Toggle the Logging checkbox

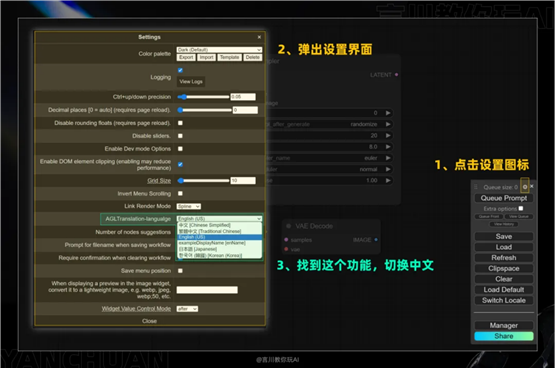pos(180,70)
